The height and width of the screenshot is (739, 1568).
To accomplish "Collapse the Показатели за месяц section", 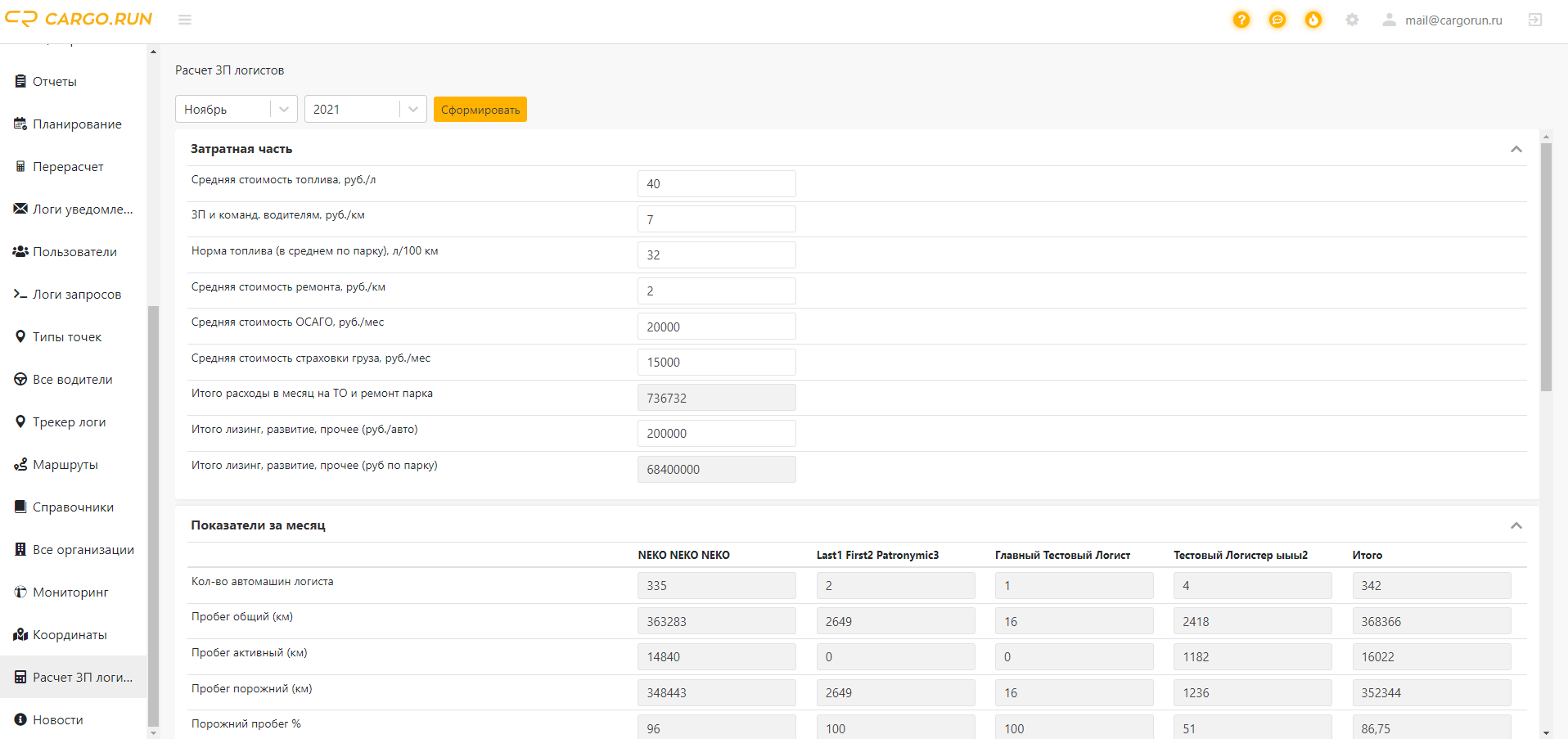I will [1516, 525].
